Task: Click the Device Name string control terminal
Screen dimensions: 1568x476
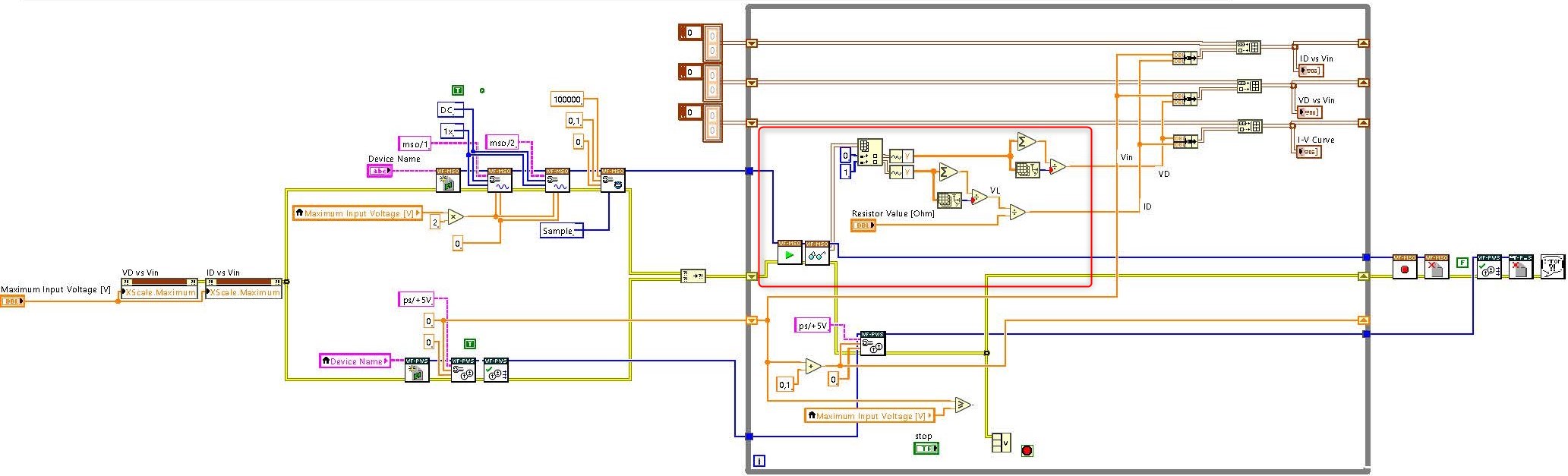Action: point(380,171)
